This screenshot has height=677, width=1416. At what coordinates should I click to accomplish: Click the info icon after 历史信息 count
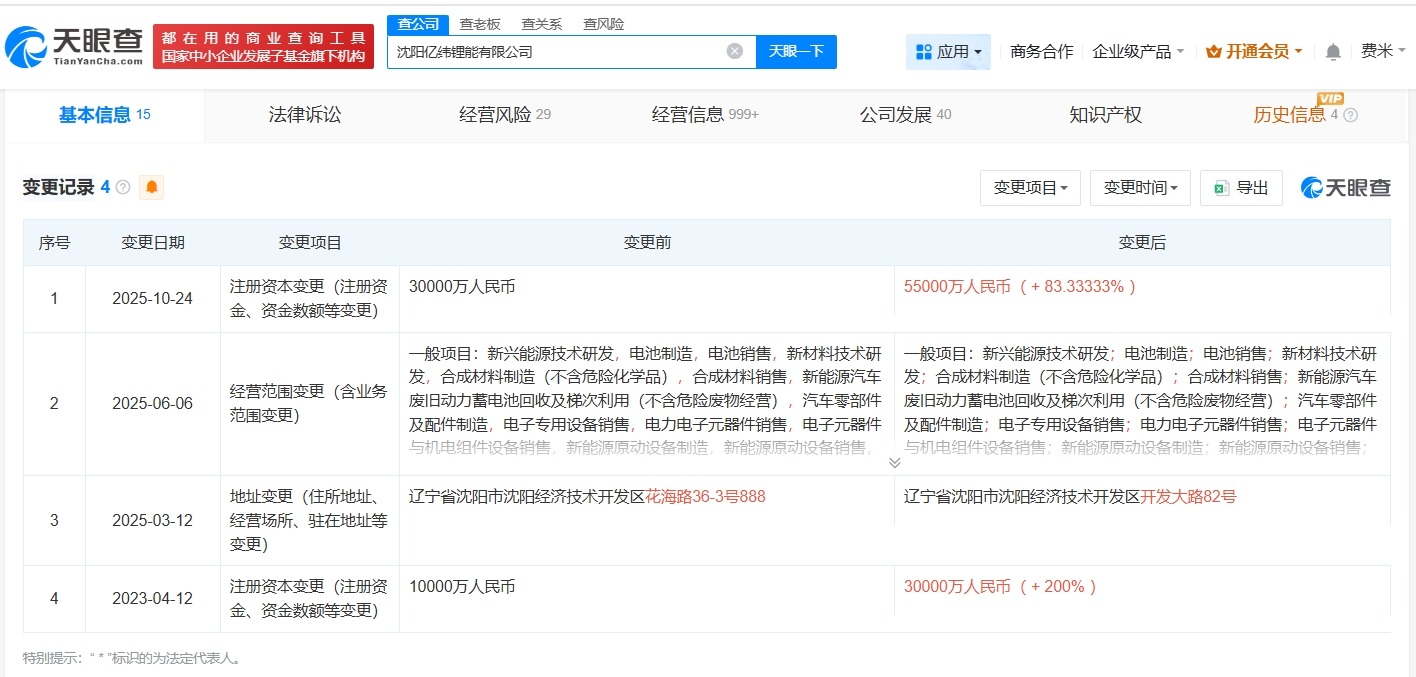coord(1351,114)
